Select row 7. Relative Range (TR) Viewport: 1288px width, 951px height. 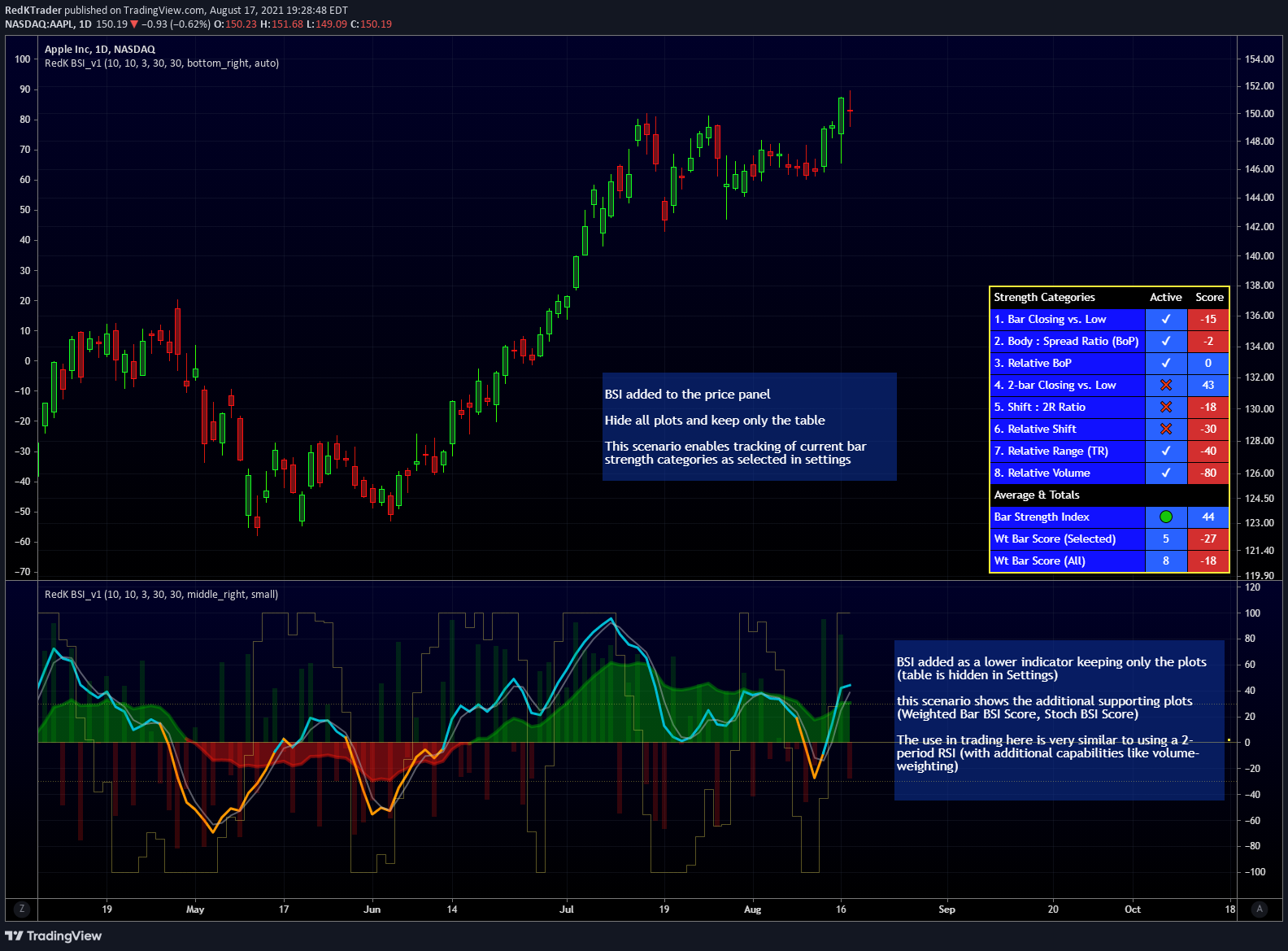[x=1068, y=451]
